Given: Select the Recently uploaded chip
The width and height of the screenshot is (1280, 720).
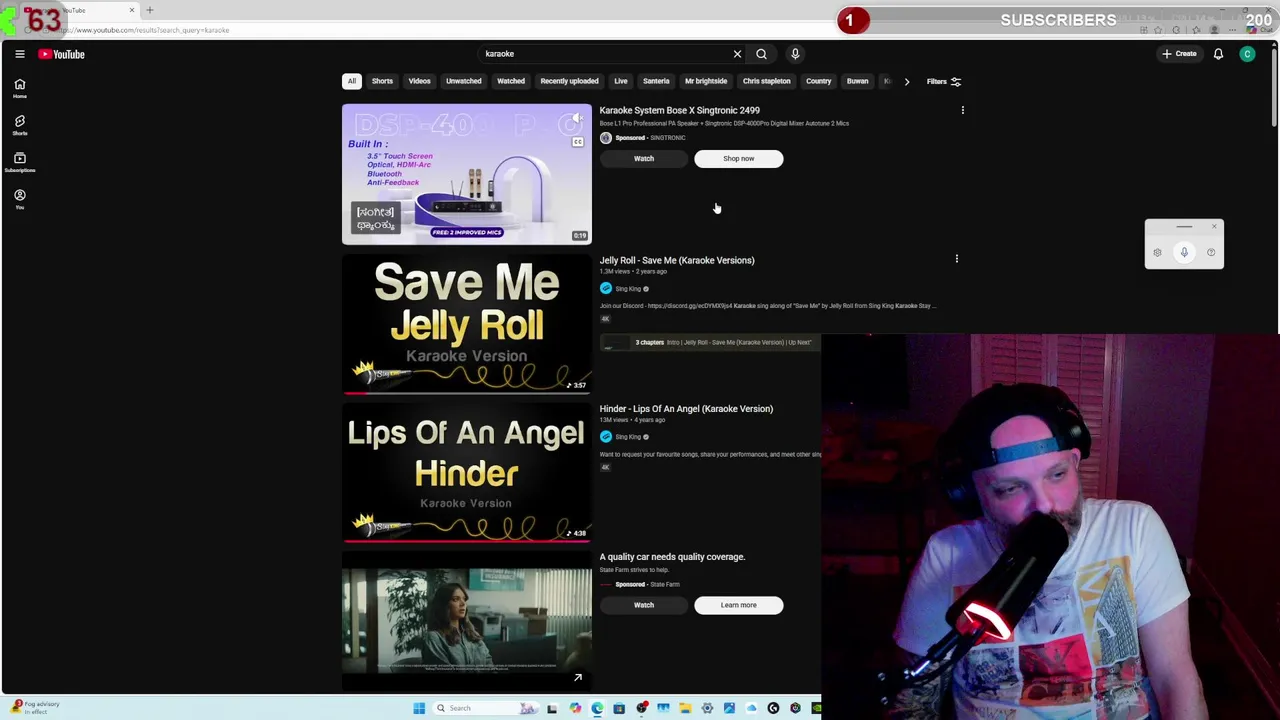Looking at the screenshot, I should (x=569, y=81).
